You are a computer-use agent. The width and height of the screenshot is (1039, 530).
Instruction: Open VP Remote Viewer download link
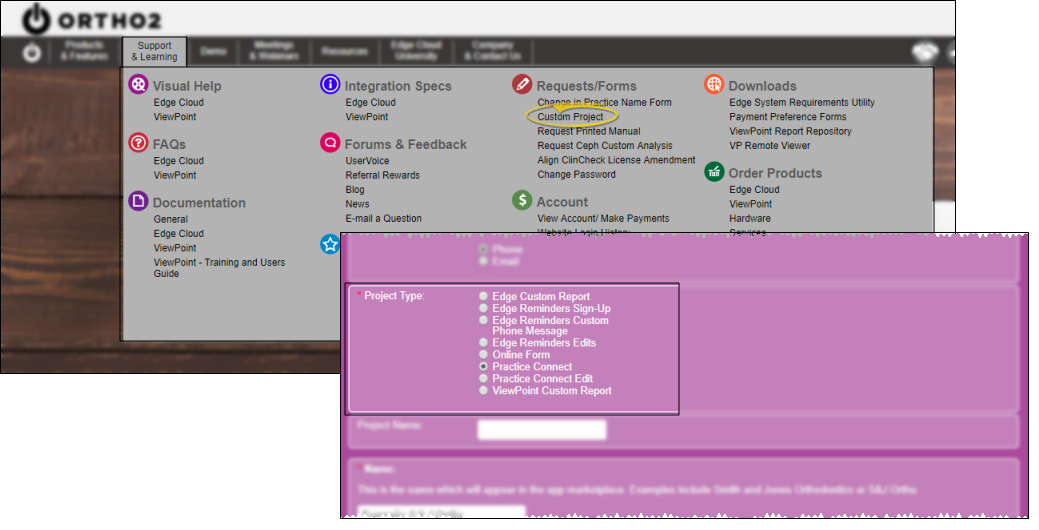[x=770, y=146]
